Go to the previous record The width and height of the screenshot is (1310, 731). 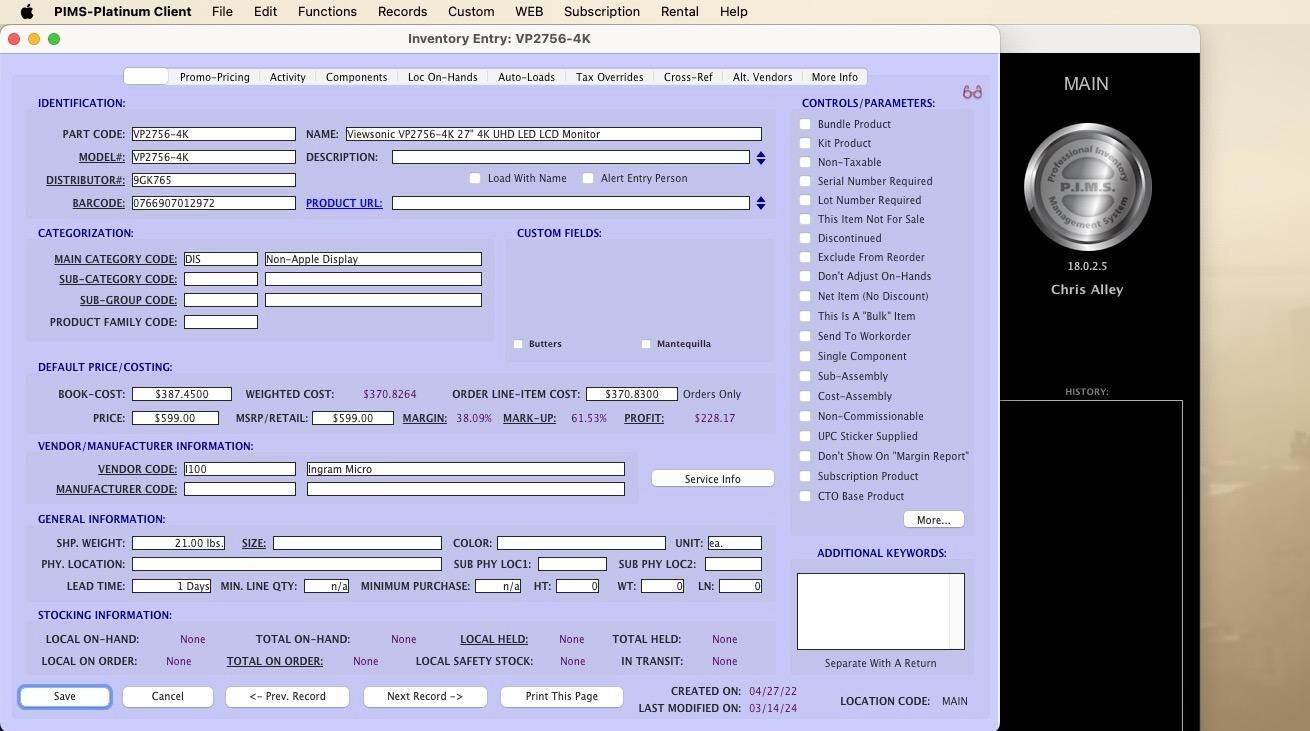coord(287,696)
